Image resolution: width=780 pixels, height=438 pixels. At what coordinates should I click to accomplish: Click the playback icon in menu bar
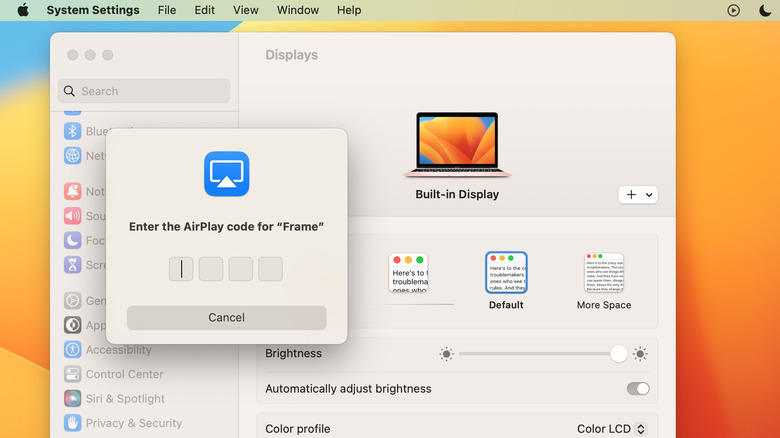(x=733, y=10)
